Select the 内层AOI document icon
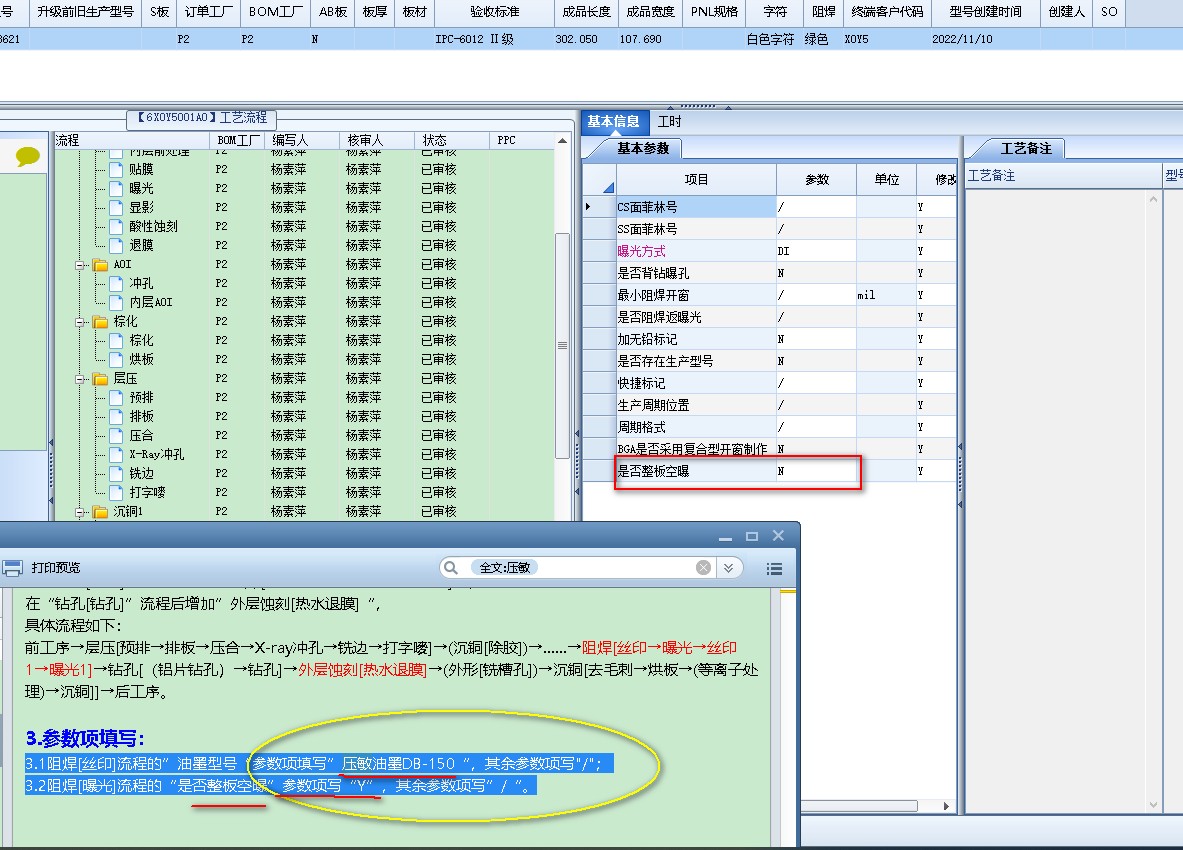Viewport: 1183px width, 850px height. click(116, 302)
